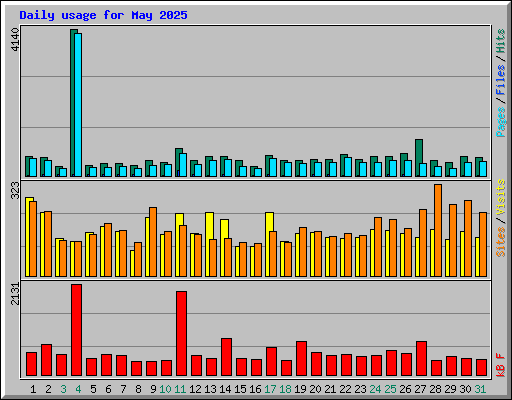The width and height of the screenshot is (512, 400).
Task: Click the orange bar for day 30
Action: [468, 238]
